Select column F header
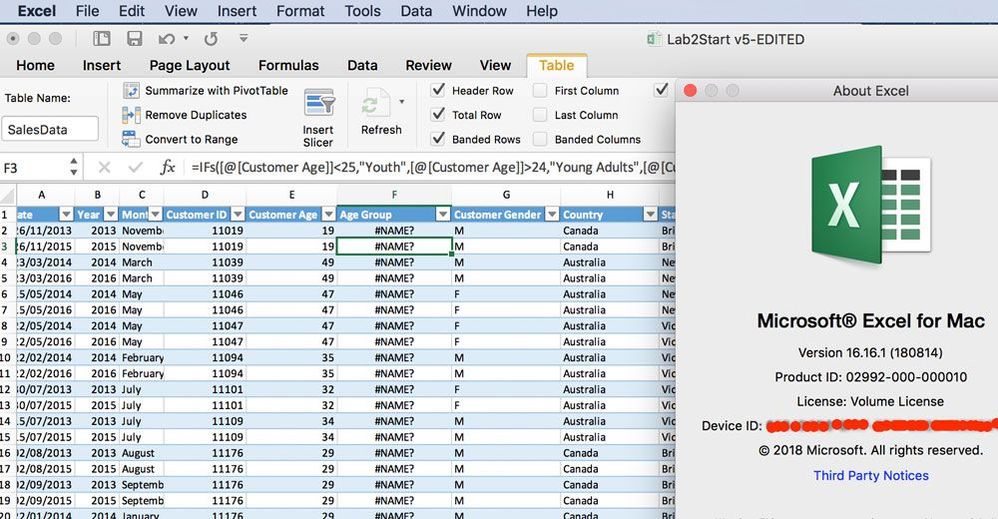Screen dimensions: 998x519 [394, 195]
